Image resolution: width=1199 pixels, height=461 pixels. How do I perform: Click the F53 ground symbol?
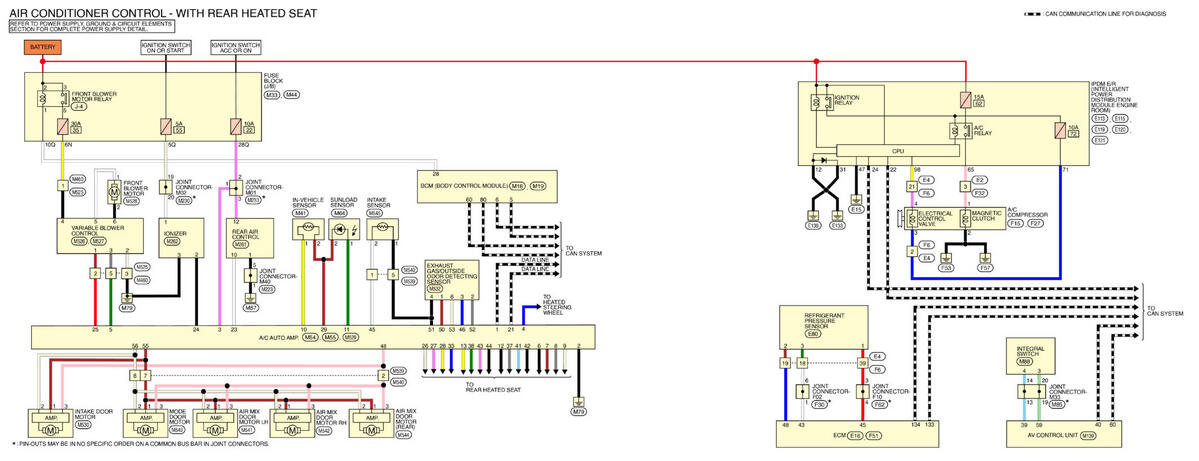coord(947,258)
